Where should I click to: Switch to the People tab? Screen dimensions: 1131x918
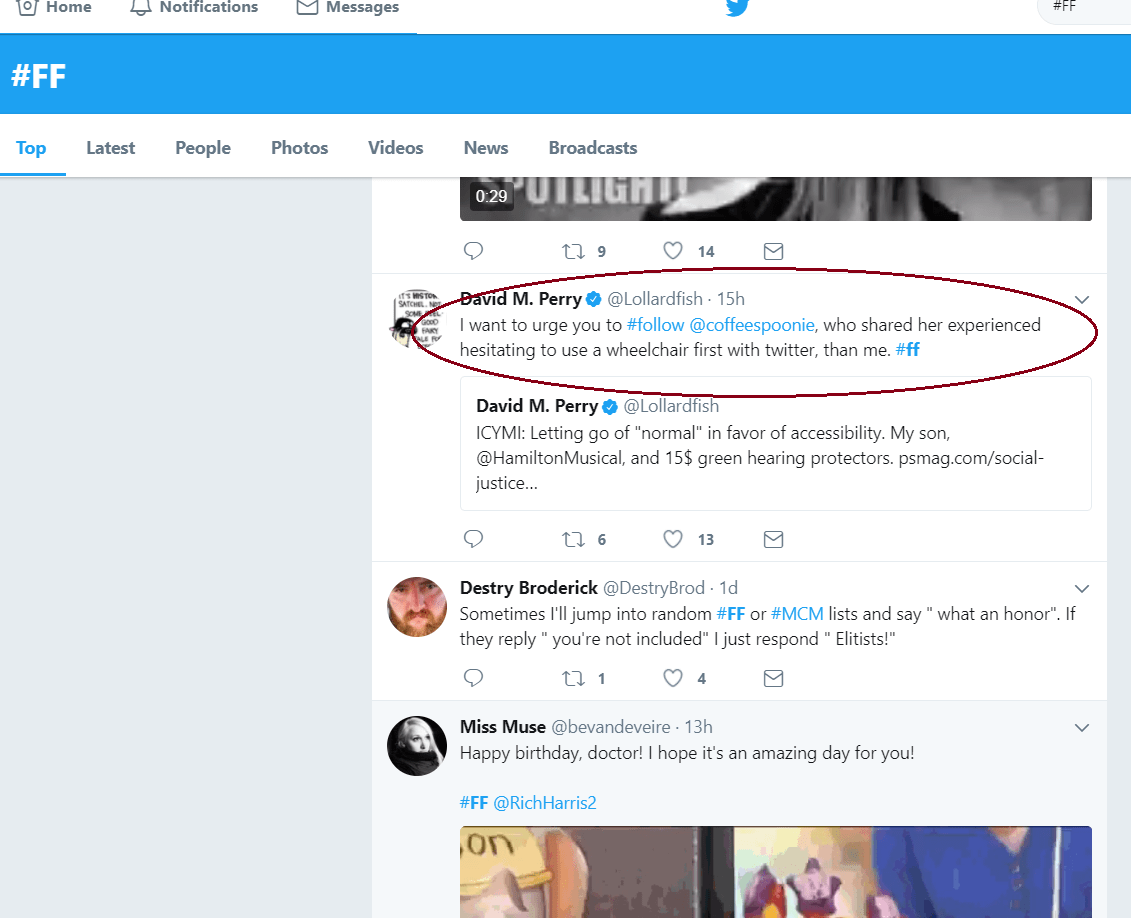pyautogui.click(x=203, y=148)
